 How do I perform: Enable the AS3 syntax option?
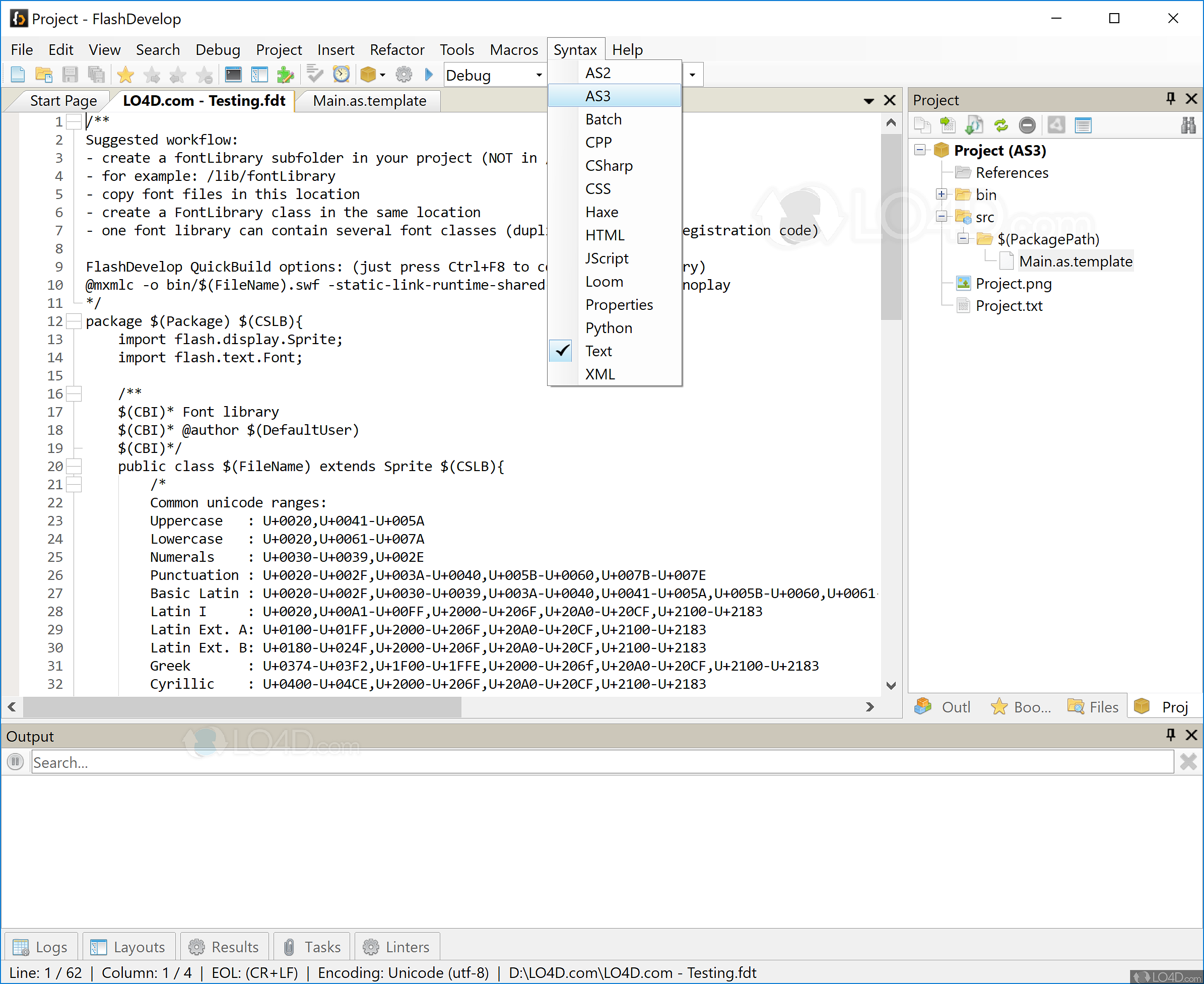point(598,96)
